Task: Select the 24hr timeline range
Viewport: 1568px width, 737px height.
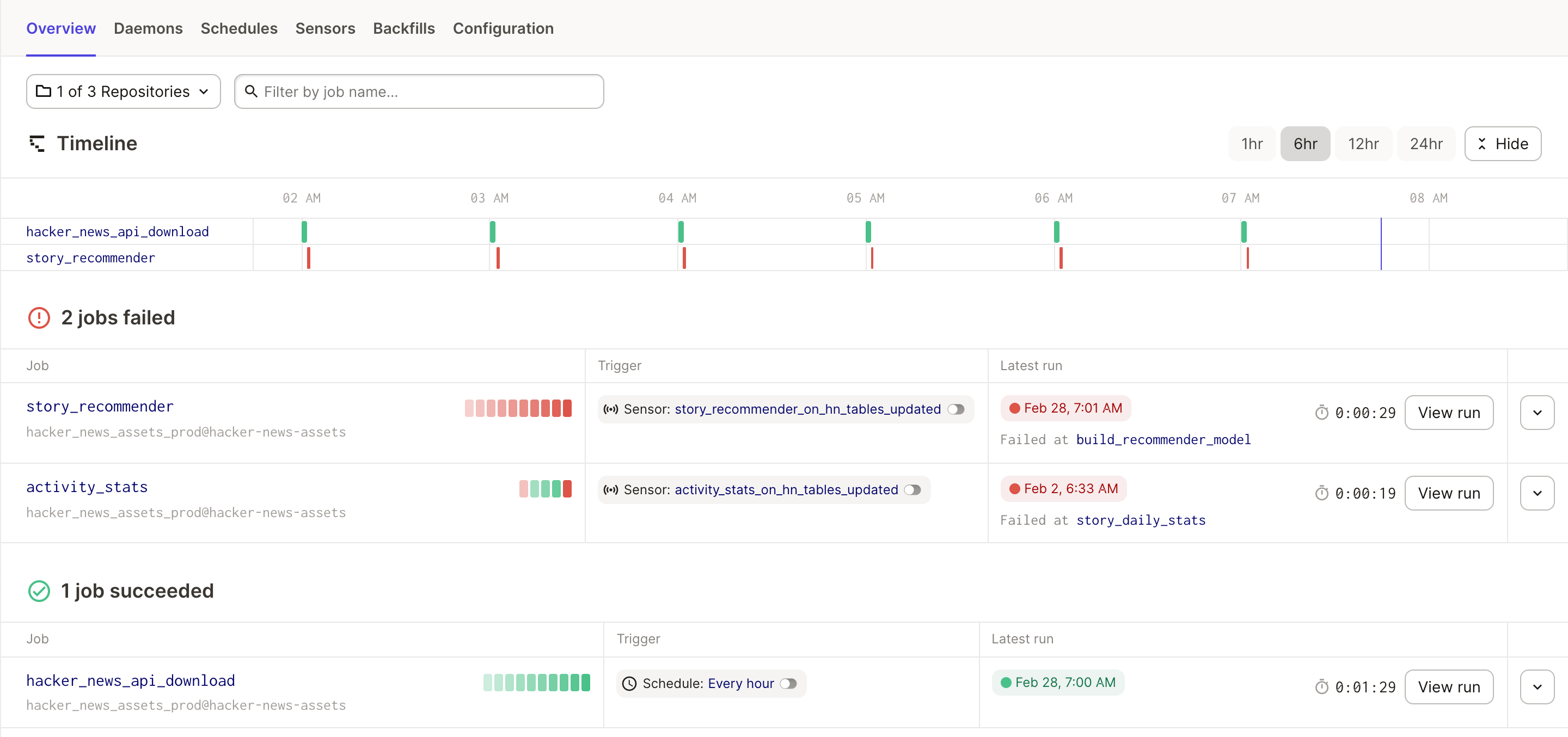Action: [x=1426, y=144]
